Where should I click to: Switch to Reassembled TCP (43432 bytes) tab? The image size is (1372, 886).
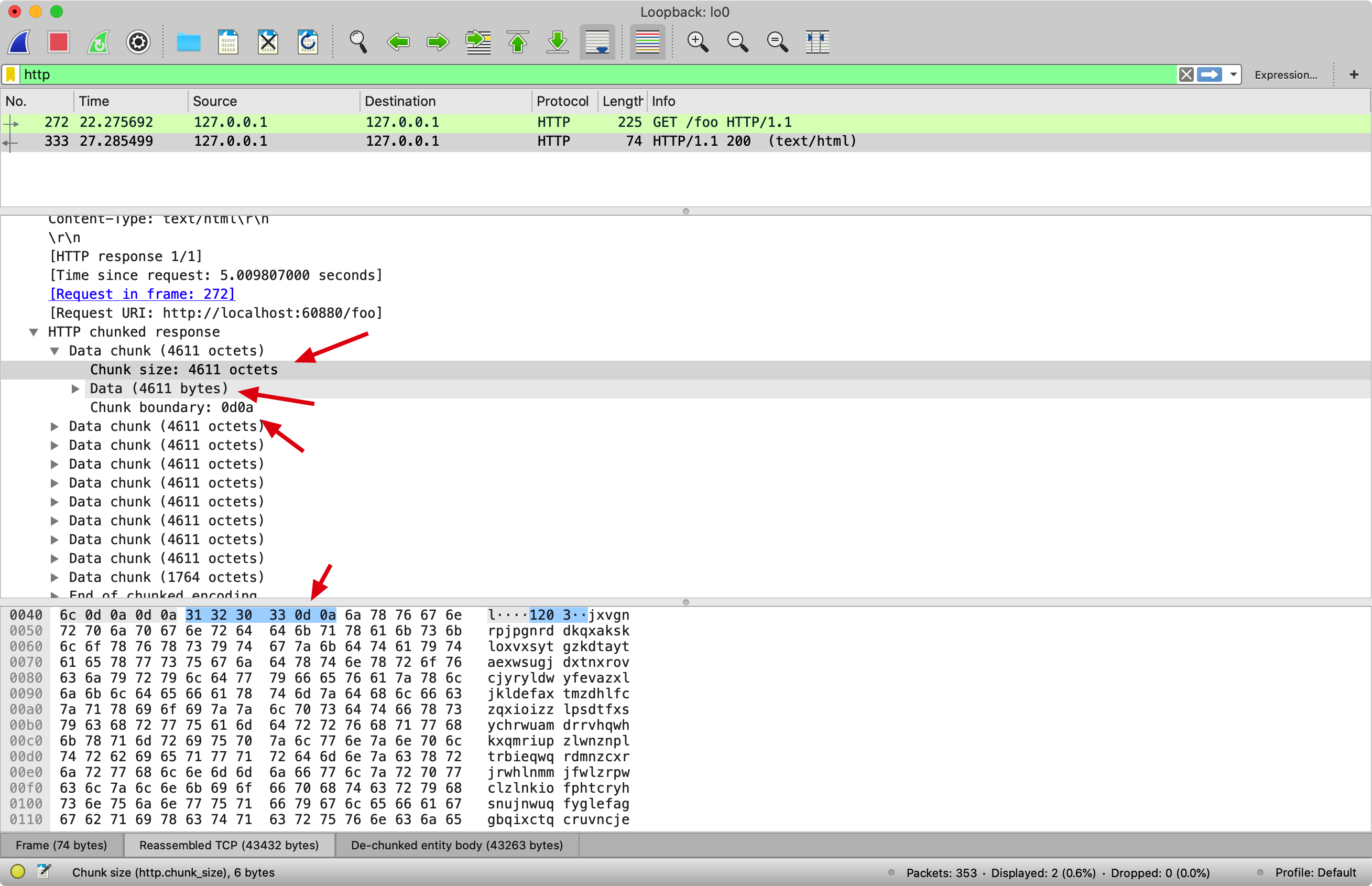click(x=229, y=845)
